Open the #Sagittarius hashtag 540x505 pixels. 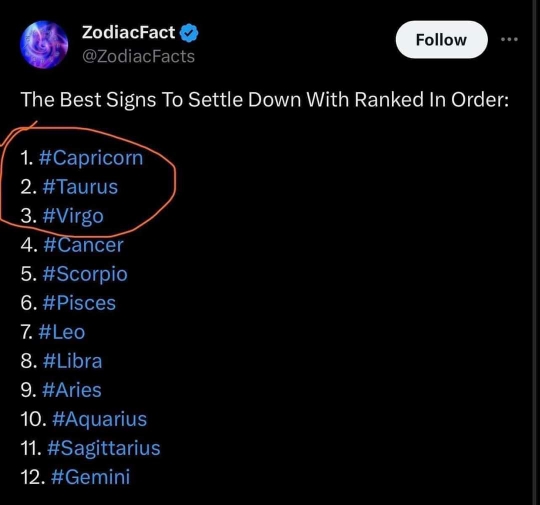(104, 449)
